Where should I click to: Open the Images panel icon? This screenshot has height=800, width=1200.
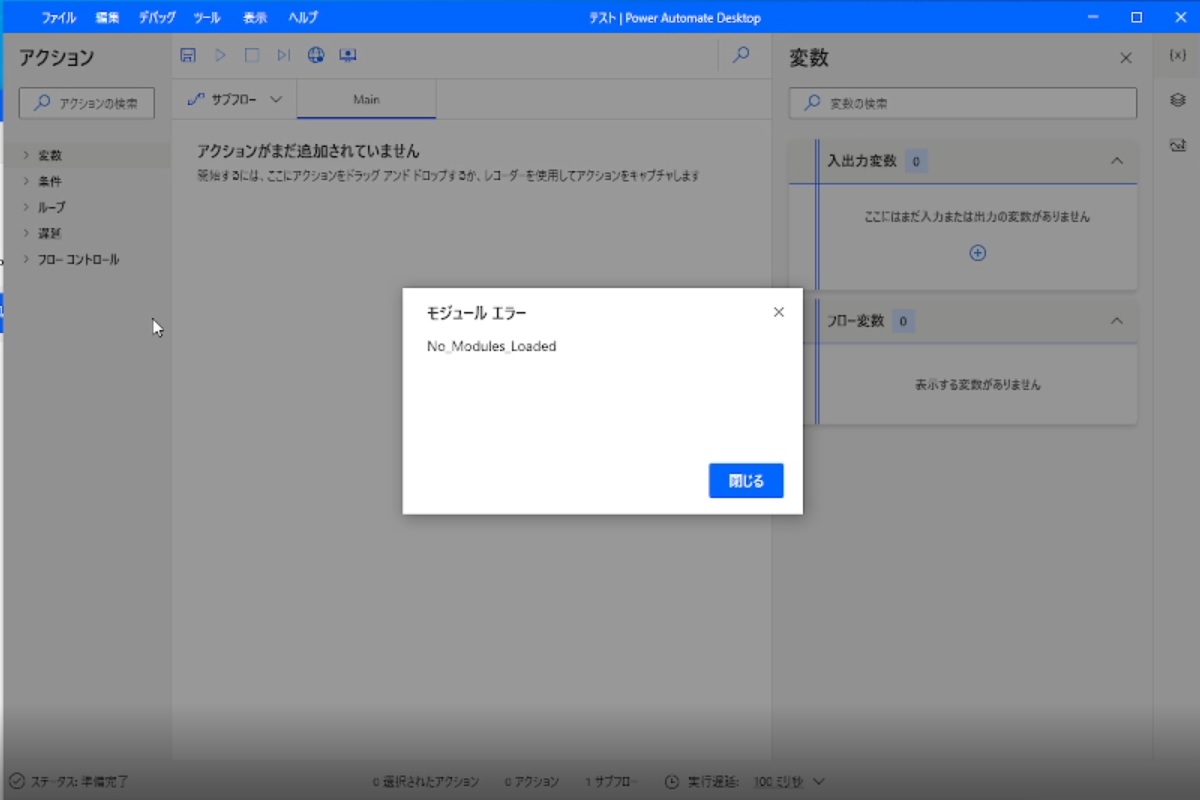tap(1177, 145)
